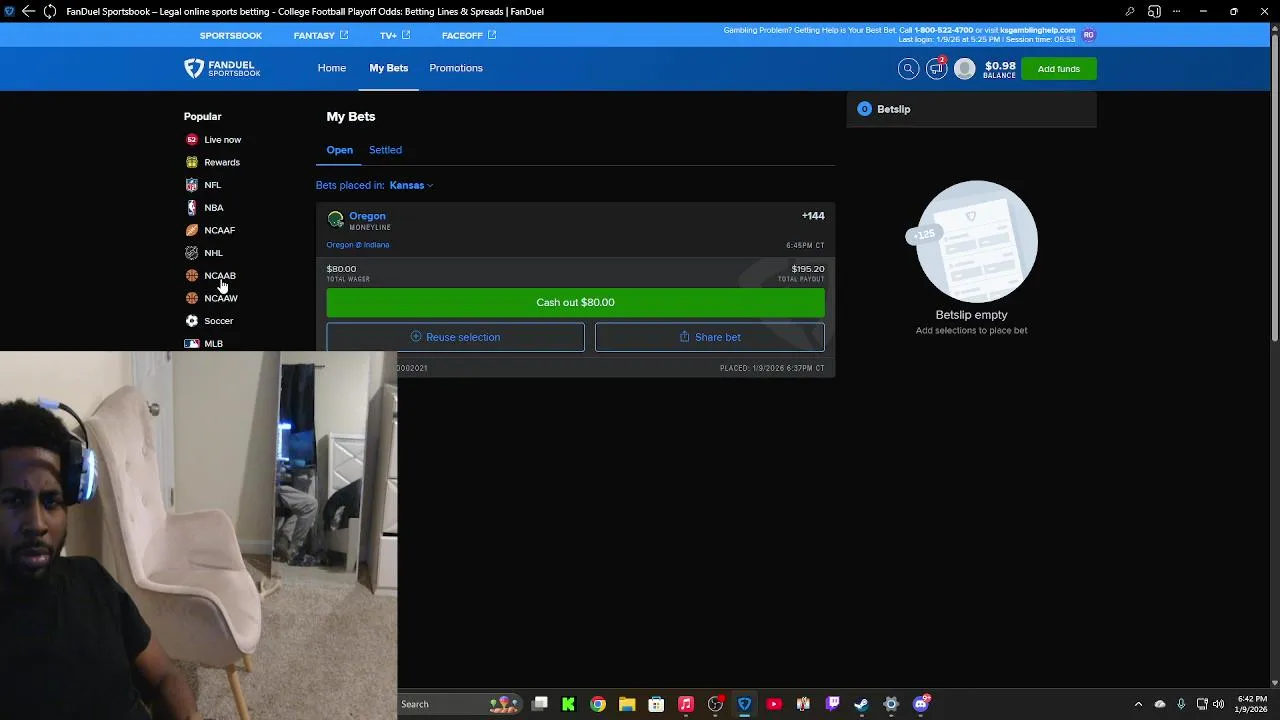The width and height of the screenshot is (1280, 720).
Task: Open the account profile avatar
Action: pos(964,68)
